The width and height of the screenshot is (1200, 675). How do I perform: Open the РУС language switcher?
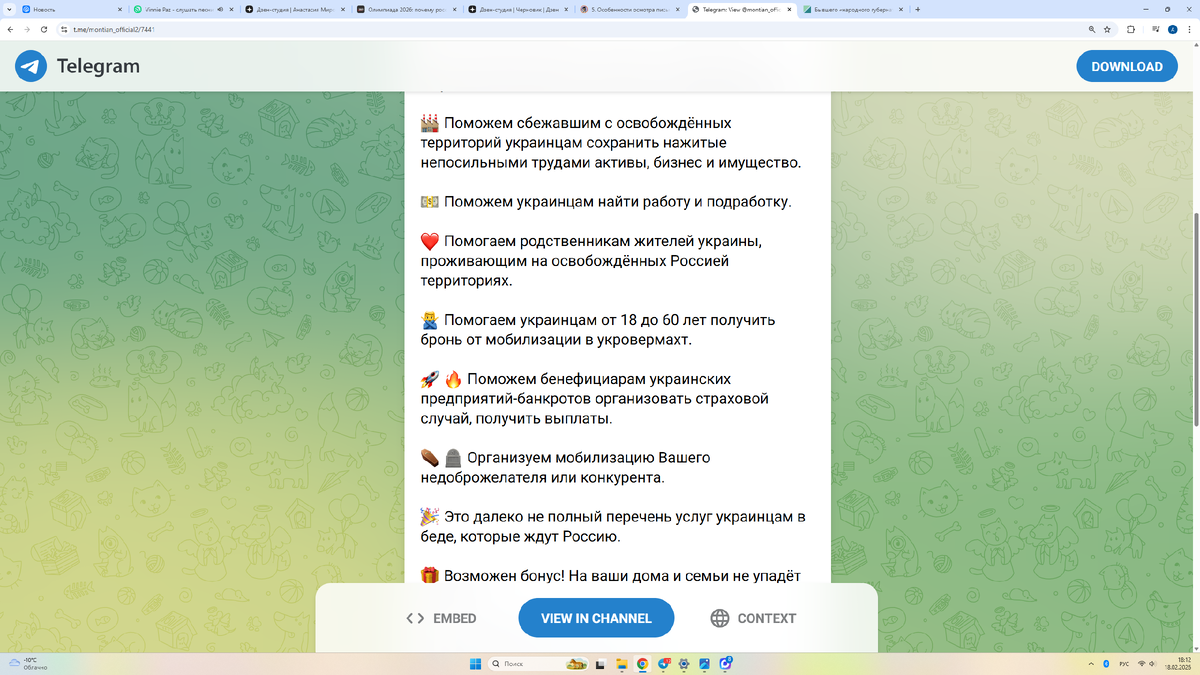[1125, 663]
